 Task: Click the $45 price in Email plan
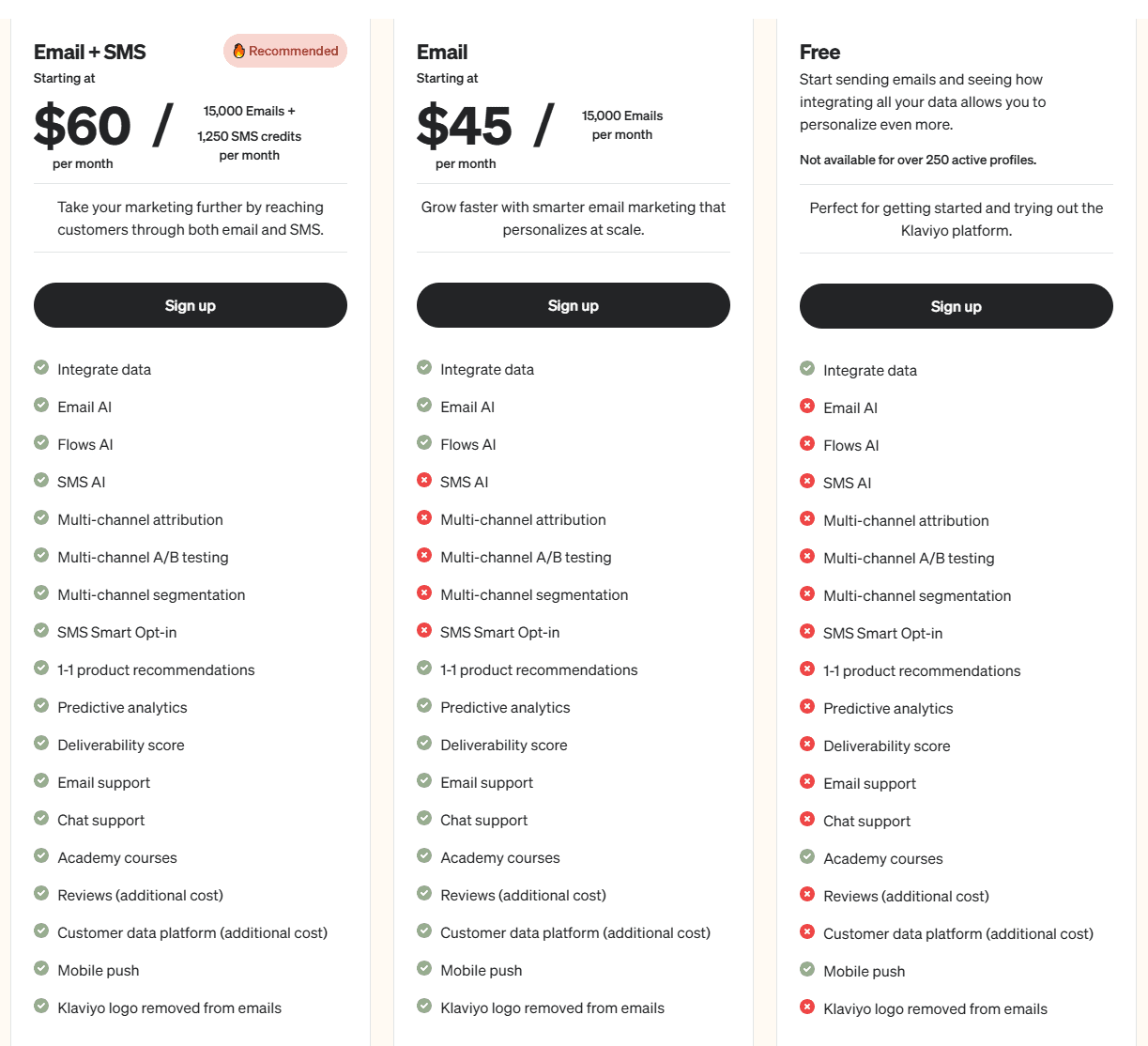click(x=465, y=126)
